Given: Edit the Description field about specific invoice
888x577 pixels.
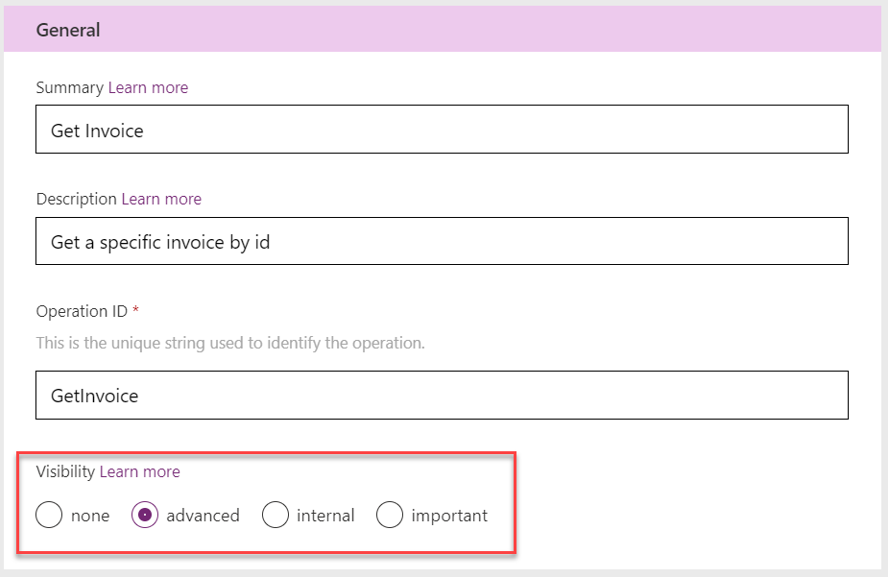Looking at the screenshot, I should pyautogui.click(x=442, y=241).
